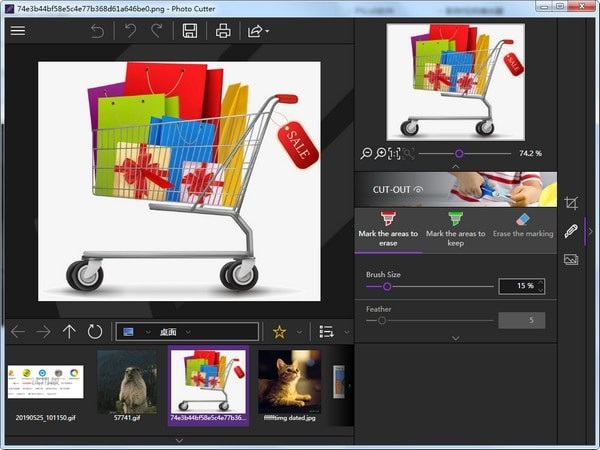Select the crop tool in sidebar
600x450 pixels.
pyautogui.click(x=571, y=203)
